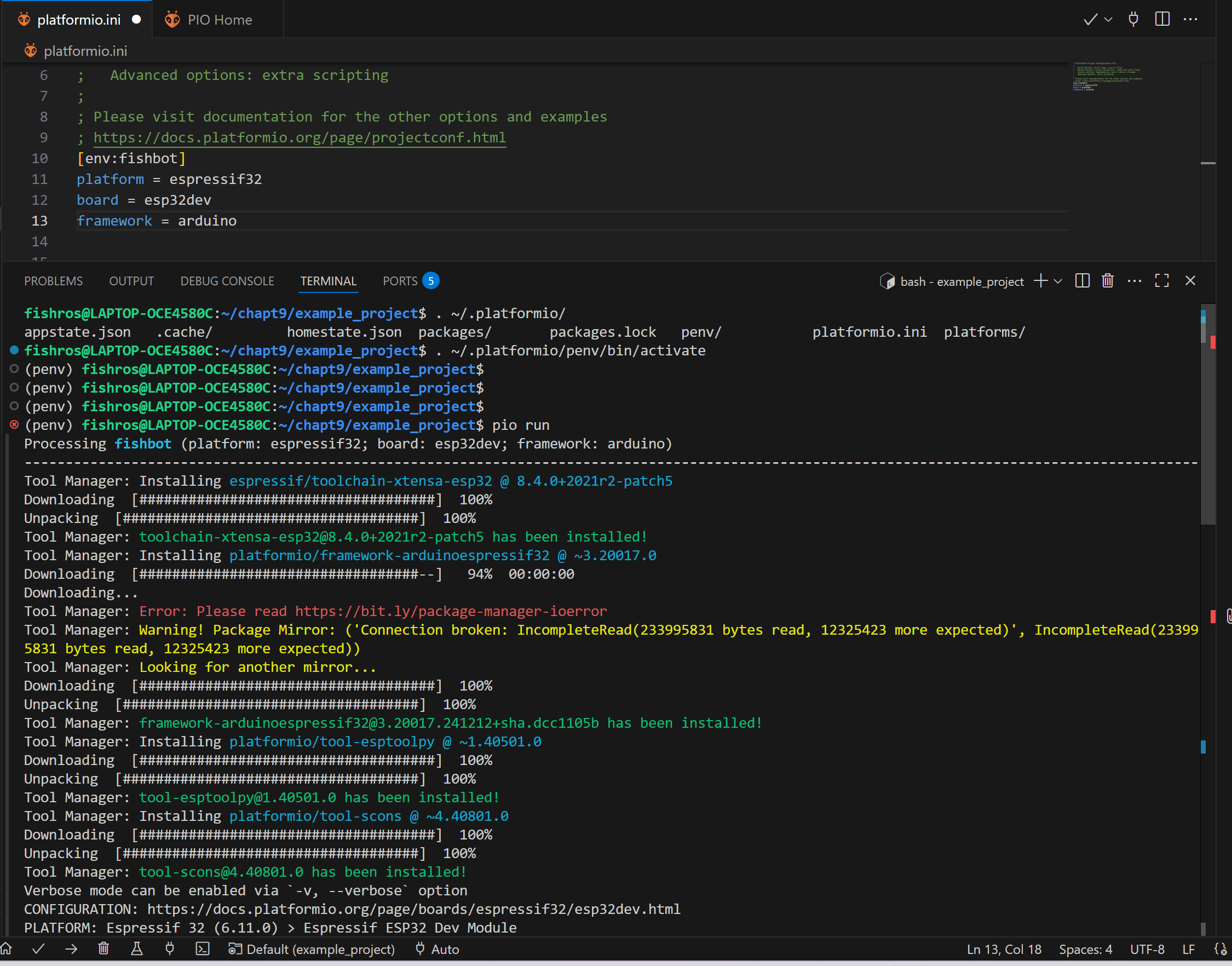Open the esp32dev.html boards docs link in terminal

pos(414,909)
